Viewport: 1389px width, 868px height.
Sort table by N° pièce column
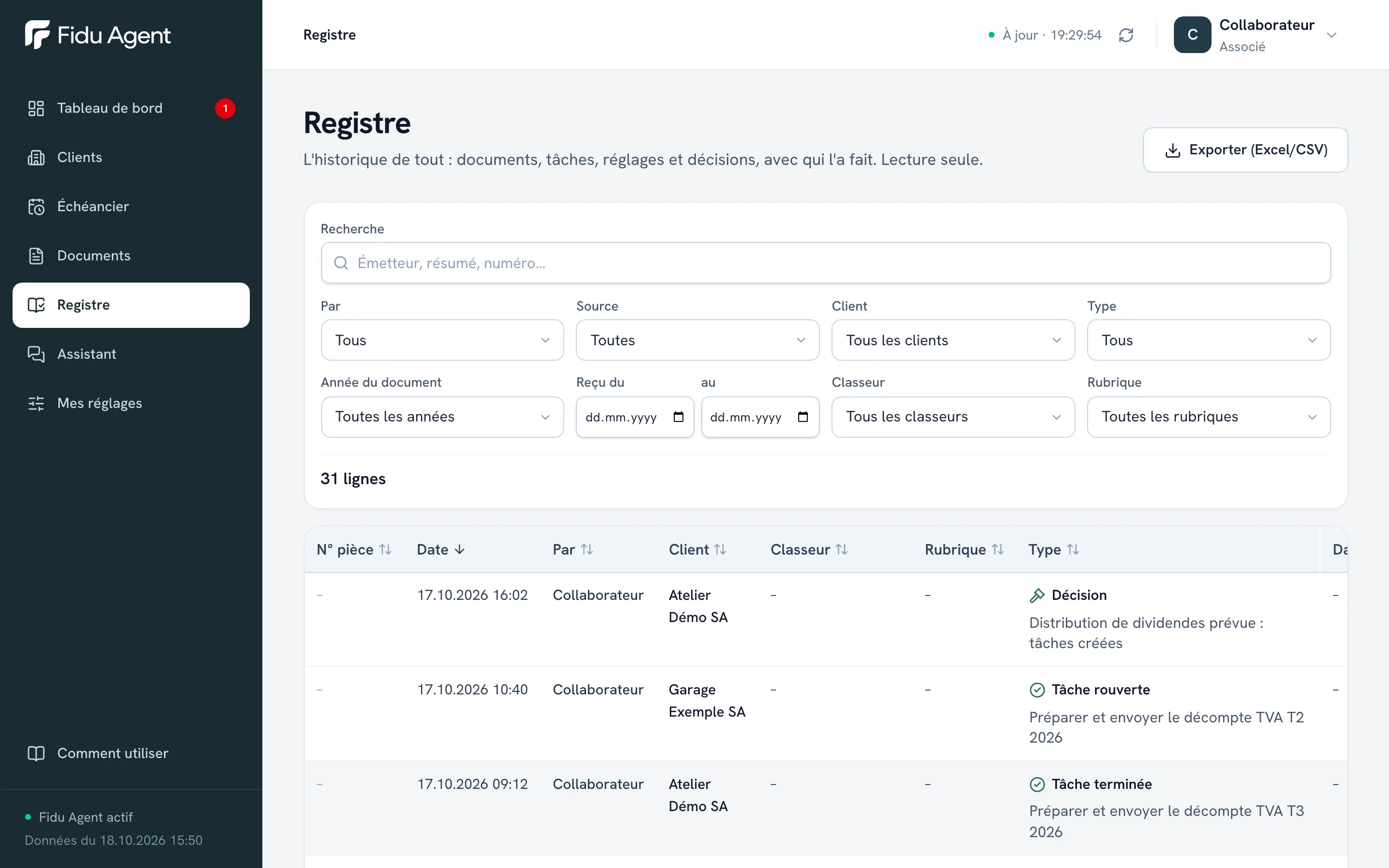[354, 550]
